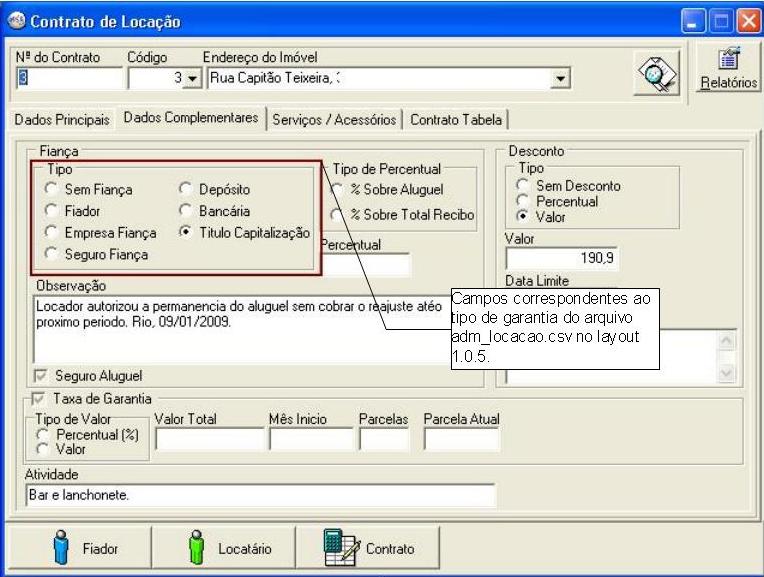764x577 pixels.
Task: Open Relatórios reports icon
Action: [x=729, y=63]
